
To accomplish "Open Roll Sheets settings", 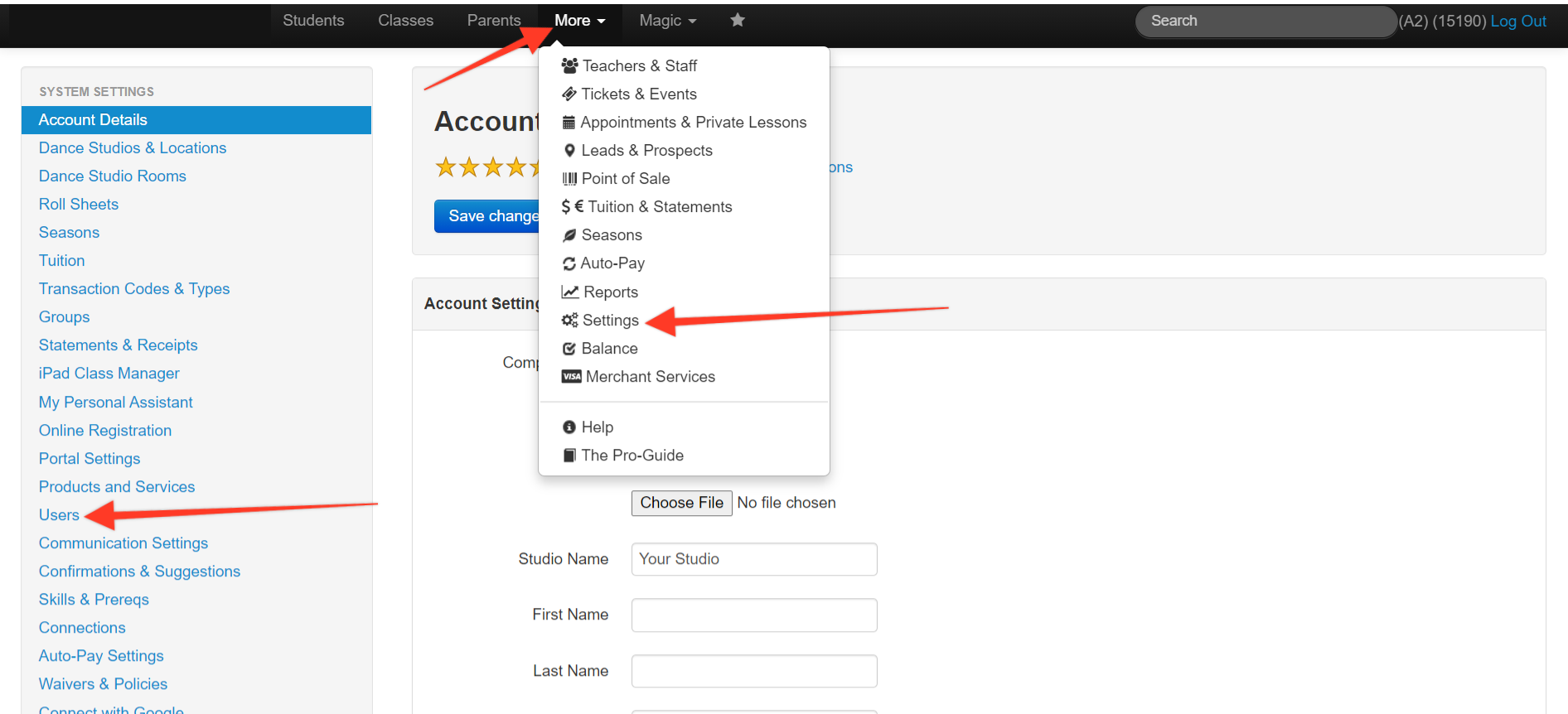I will click(79, 205).
